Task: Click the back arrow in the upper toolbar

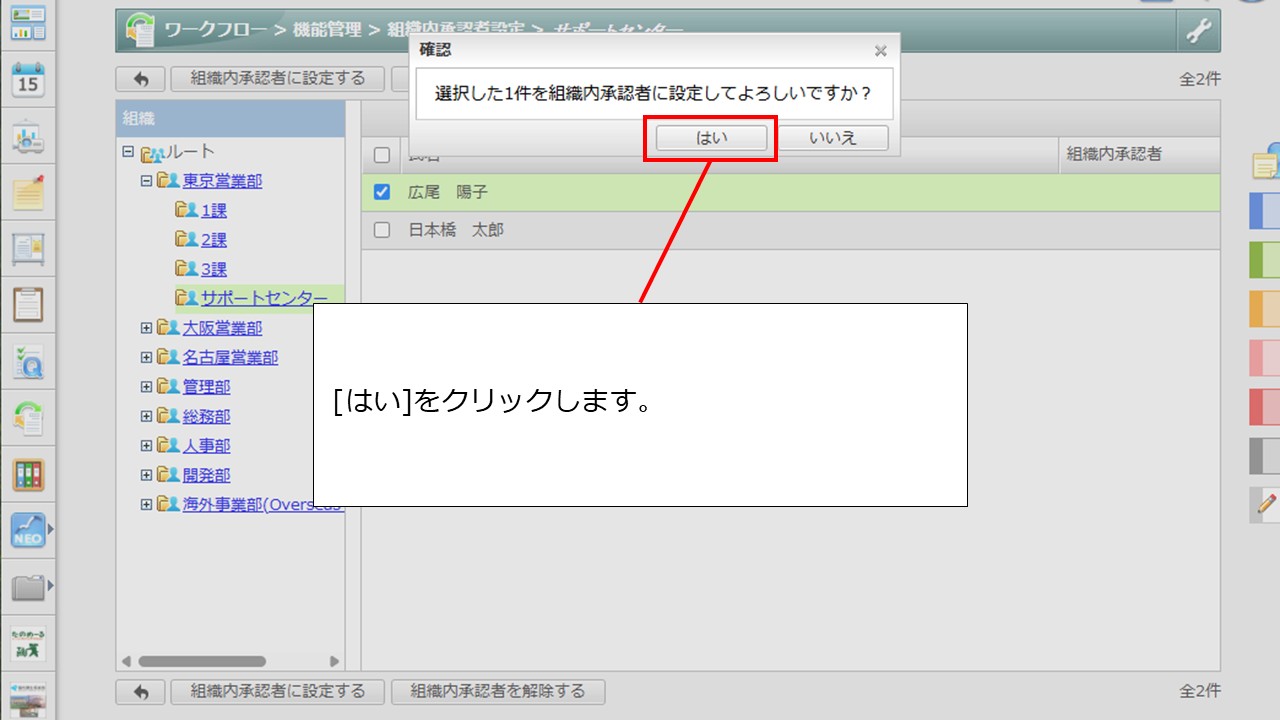Action: click(x=141, y=79)
